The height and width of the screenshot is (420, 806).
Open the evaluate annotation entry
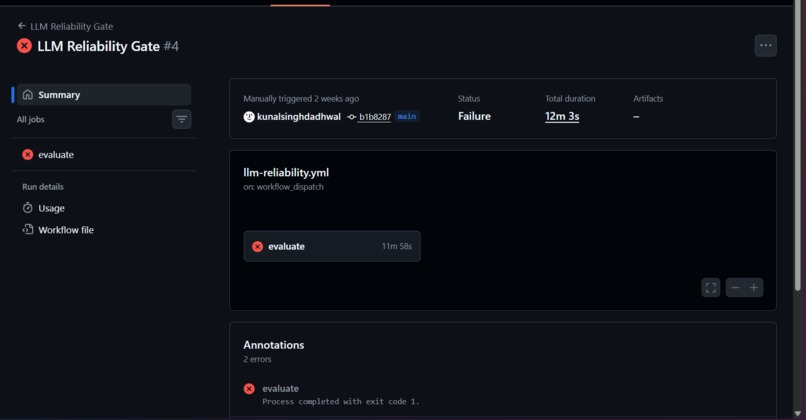click(x=280, y=389)
